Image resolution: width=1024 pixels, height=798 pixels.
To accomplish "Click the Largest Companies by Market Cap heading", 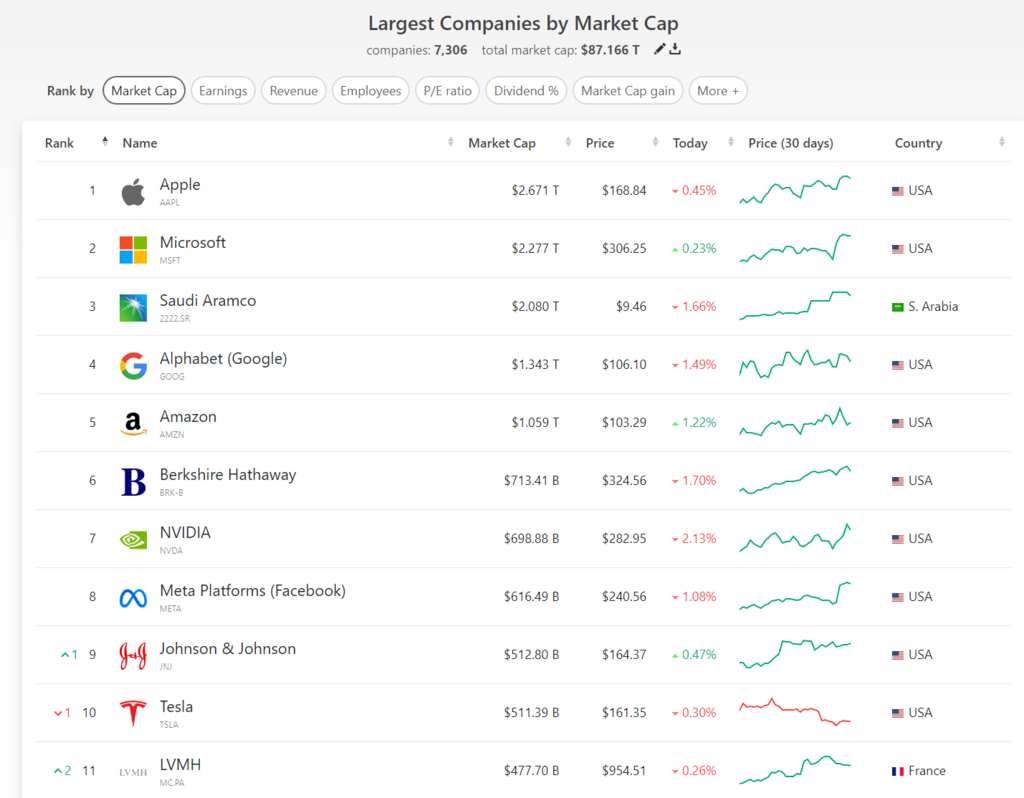I will point(523,24).
